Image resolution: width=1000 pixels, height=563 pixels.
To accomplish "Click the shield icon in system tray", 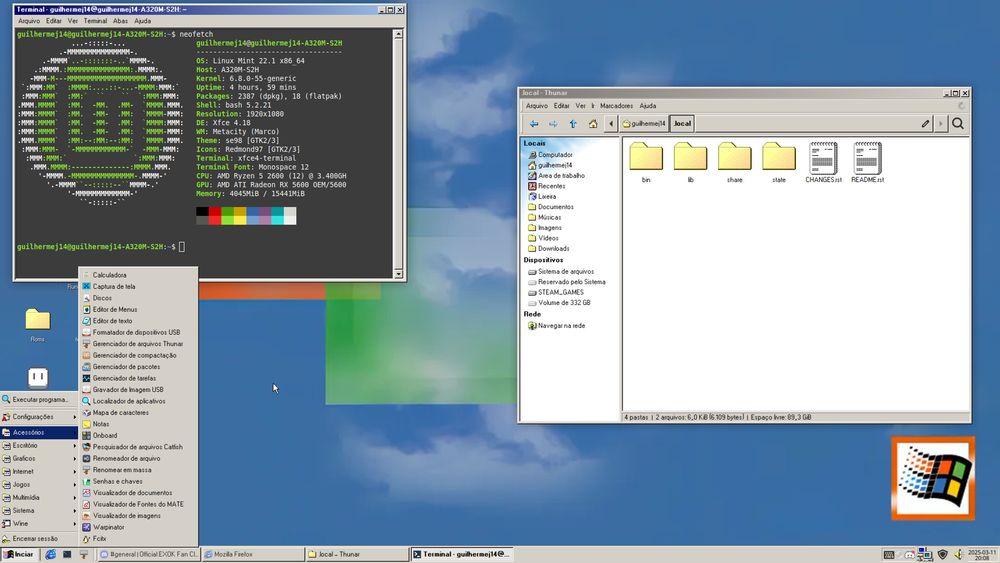I will (x=942, y=554).
